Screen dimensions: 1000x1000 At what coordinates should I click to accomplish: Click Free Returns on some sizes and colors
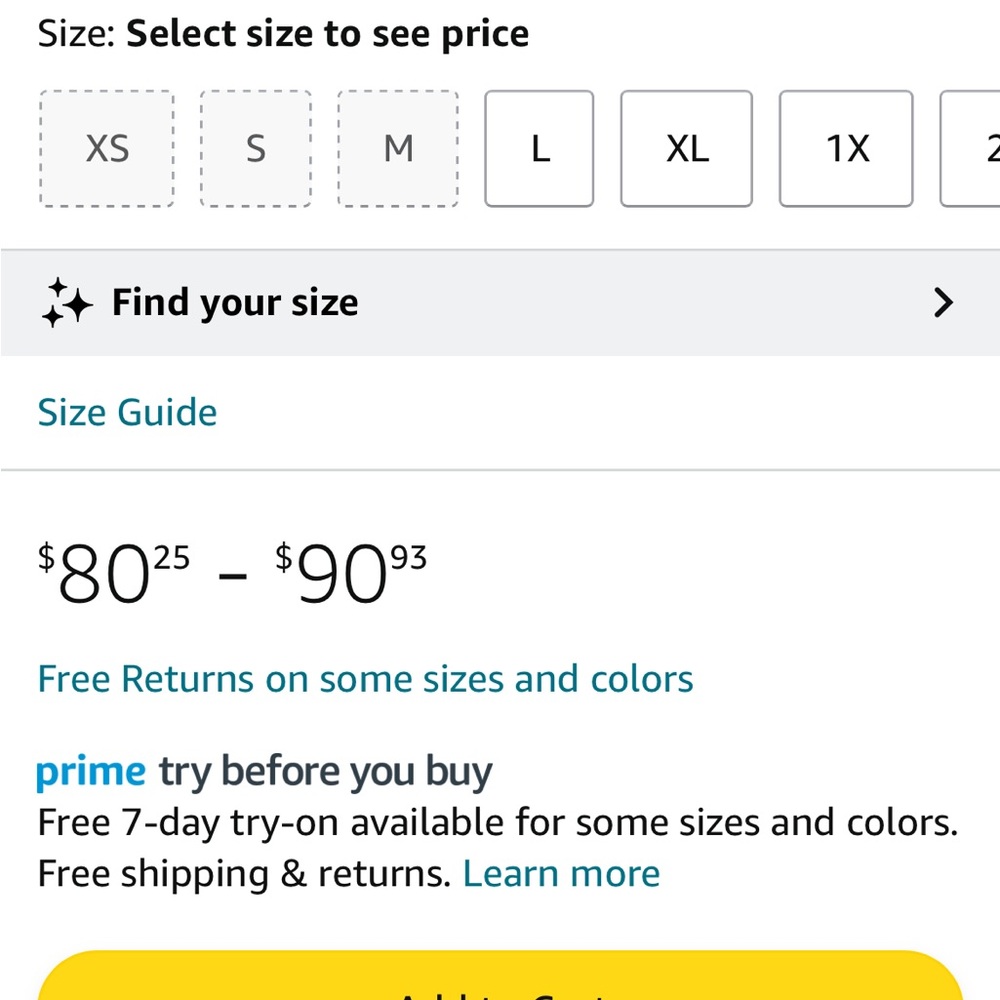[x=365, y=679]
